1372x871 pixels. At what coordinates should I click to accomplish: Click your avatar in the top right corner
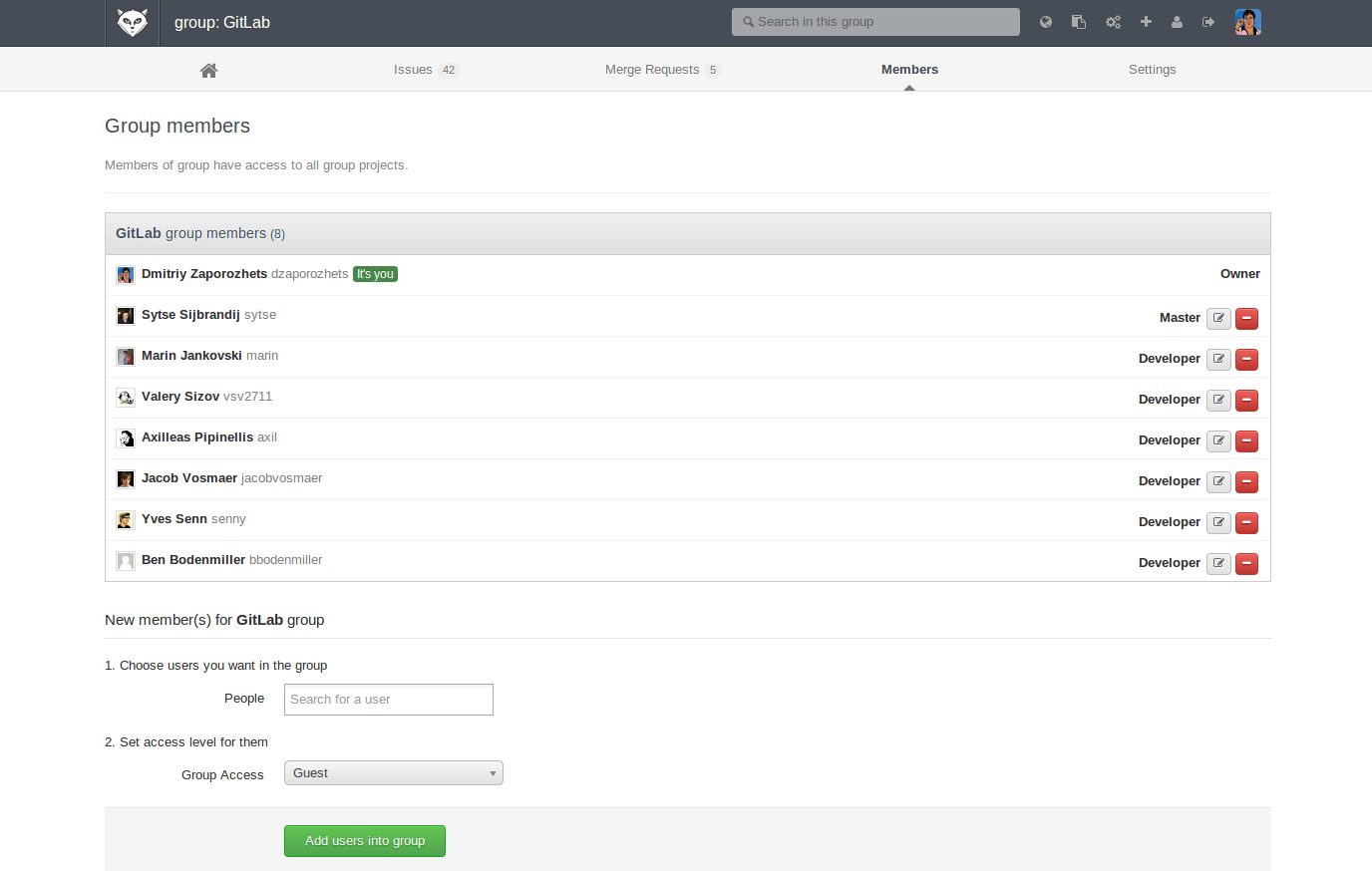click(1247, 21)
